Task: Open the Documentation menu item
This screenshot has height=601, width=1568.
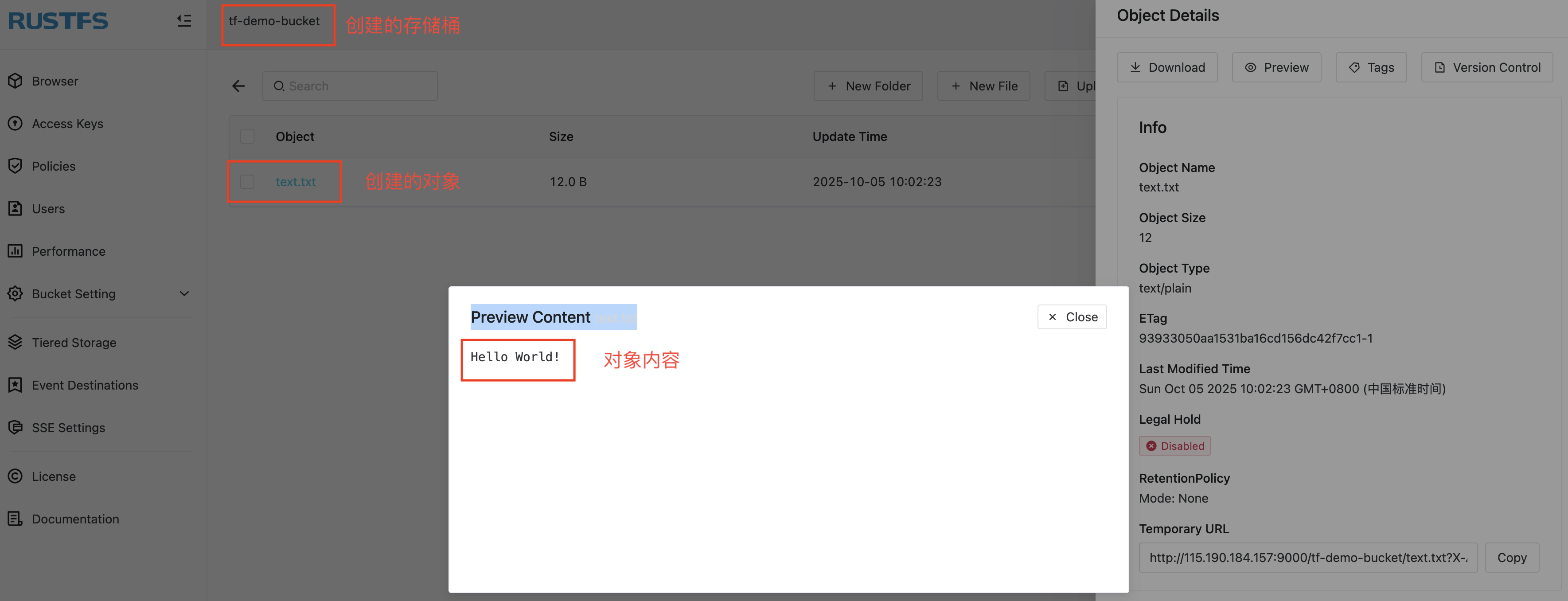Action: [75, 519]
